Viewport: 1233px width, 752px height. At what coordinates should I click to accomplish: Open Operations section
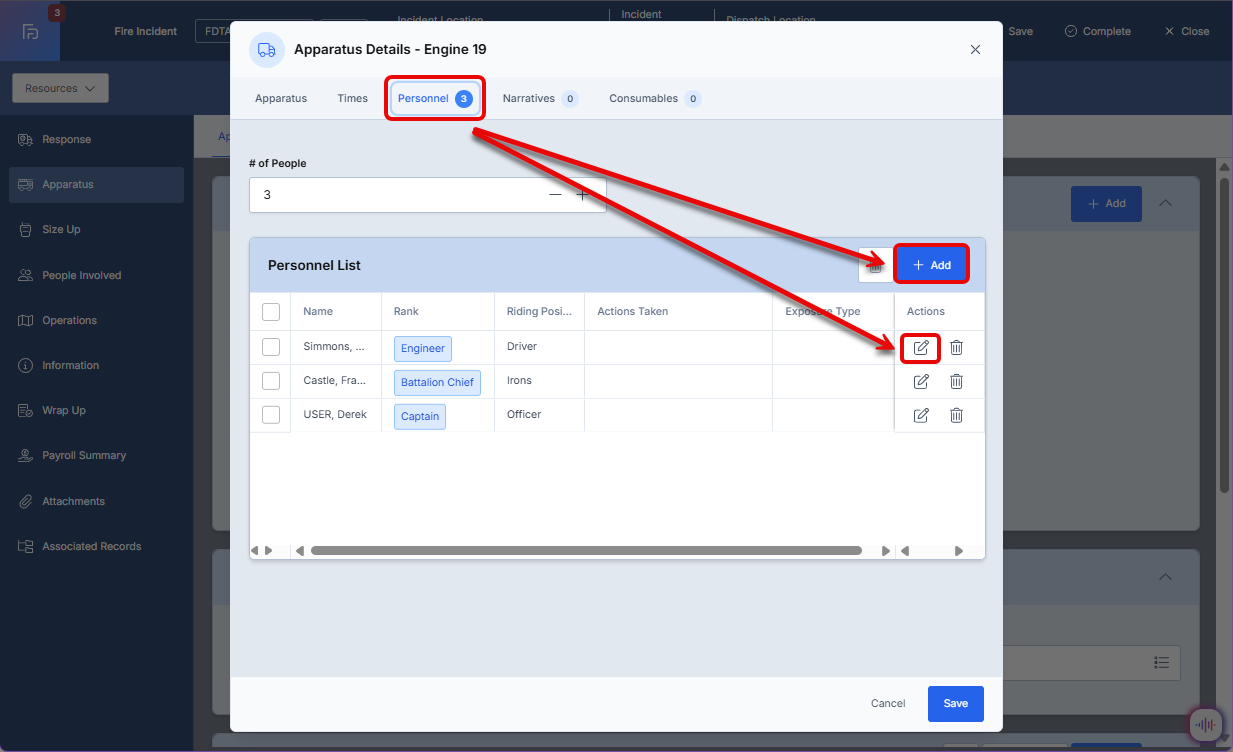[96, 321]
